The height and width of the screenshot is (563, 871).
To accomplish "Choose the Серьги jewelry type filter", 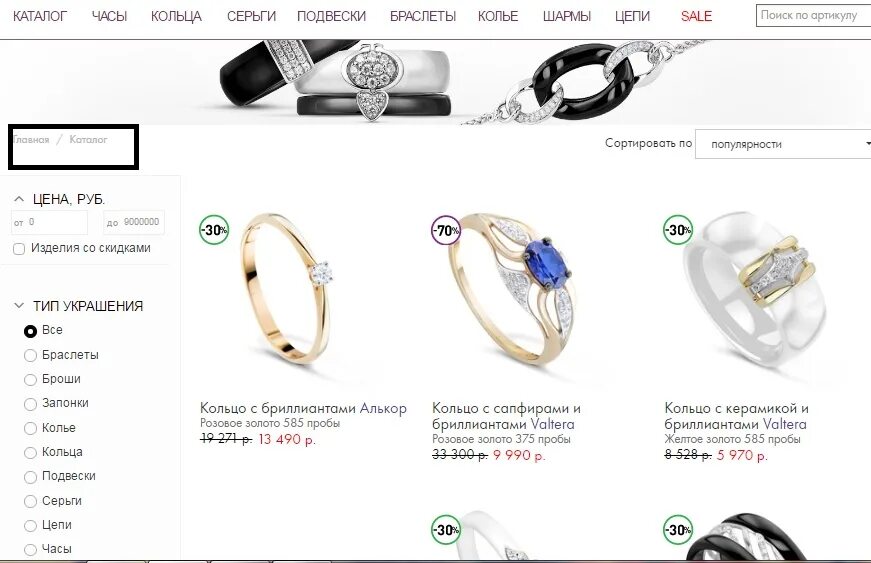I will 30,501.
